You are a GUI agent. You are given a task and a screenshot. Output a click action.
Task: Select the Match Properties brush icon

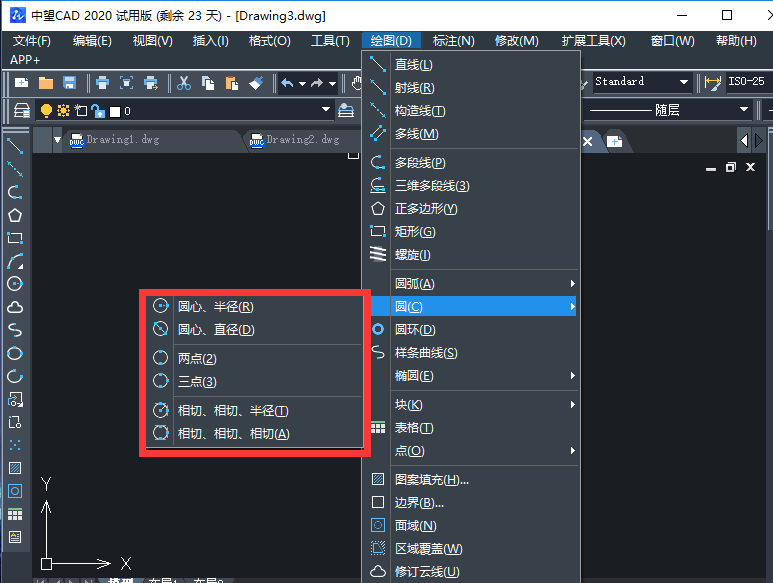tap(256, 82)
